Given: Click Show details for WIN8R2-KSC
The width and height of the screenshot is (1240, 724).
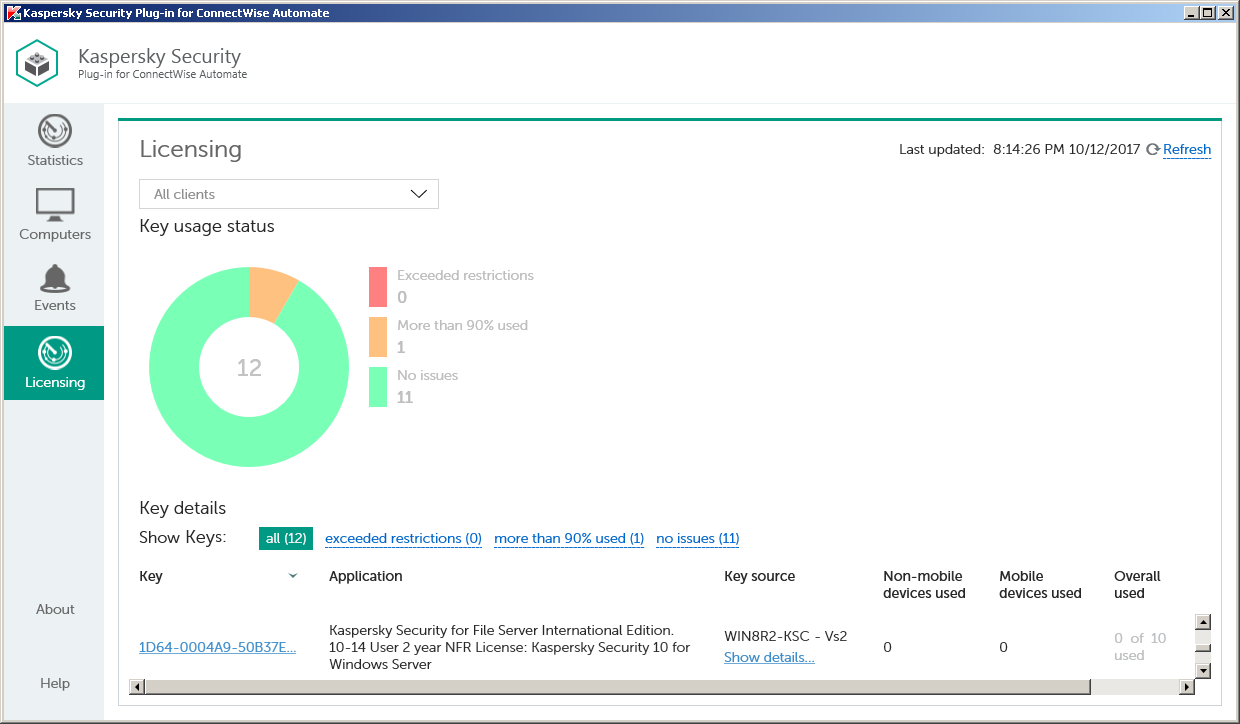Looking at the screenshot, I should (x=769, y=657).
